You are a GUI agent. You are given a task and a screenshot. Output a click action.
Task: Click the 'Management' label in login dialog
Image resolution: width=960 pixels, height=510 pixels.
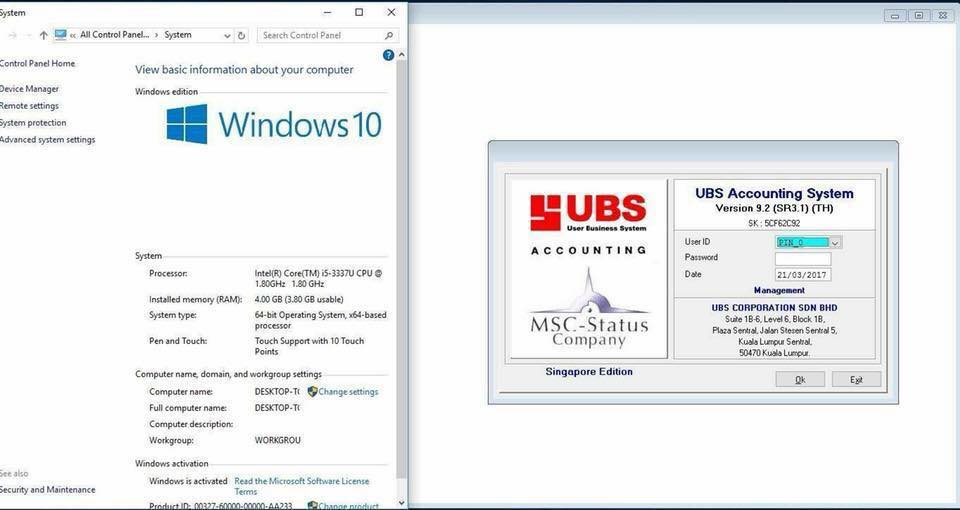(779, 290)
